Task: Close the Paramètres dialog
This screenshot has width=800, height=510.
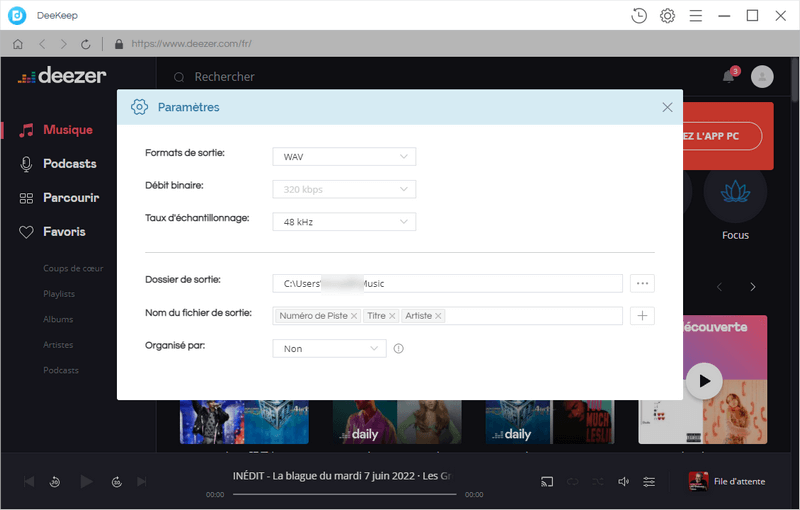Action: coord(667,107)
